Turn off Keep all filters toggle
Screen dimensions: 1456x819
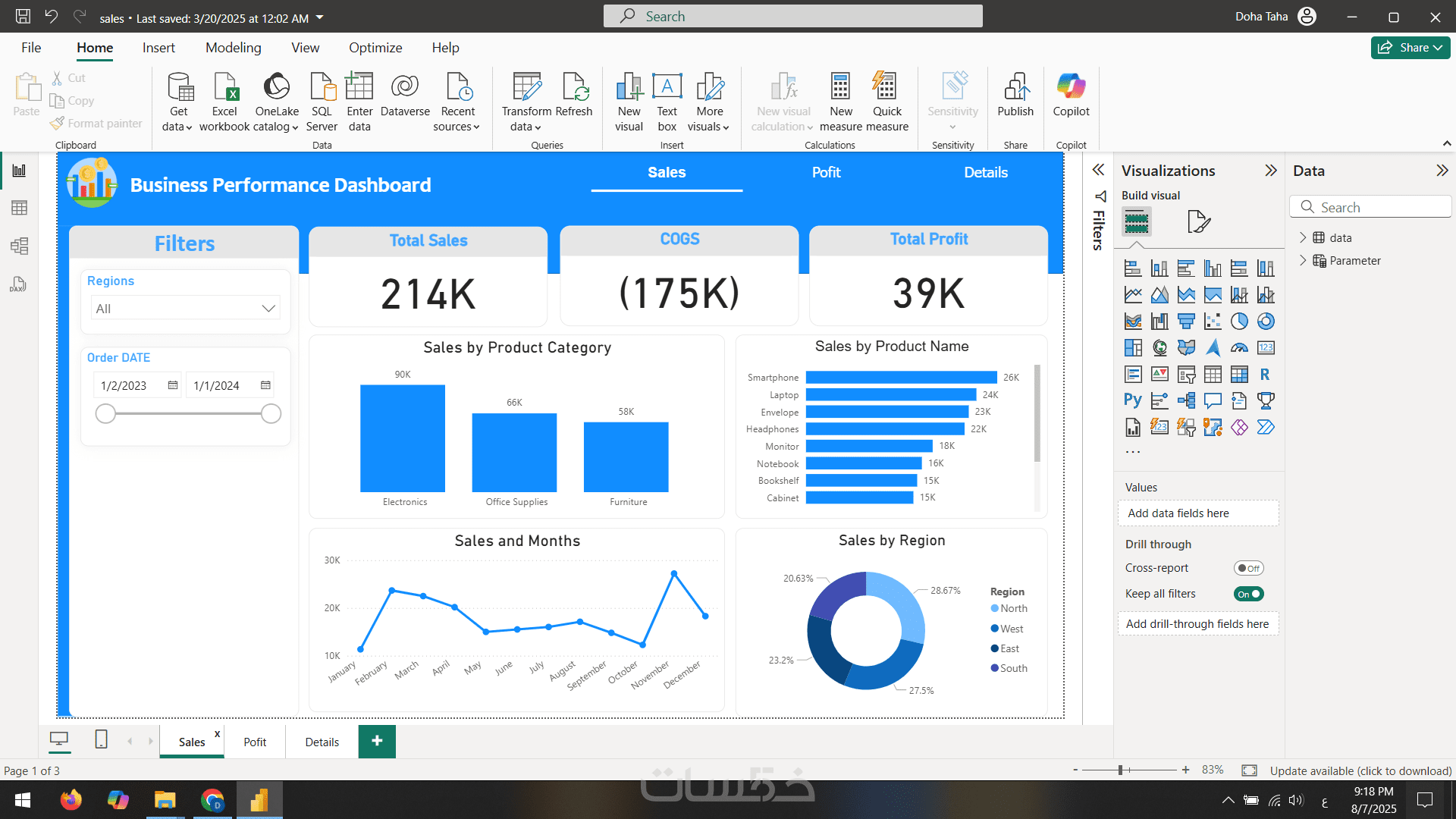tap(1248, 594)
